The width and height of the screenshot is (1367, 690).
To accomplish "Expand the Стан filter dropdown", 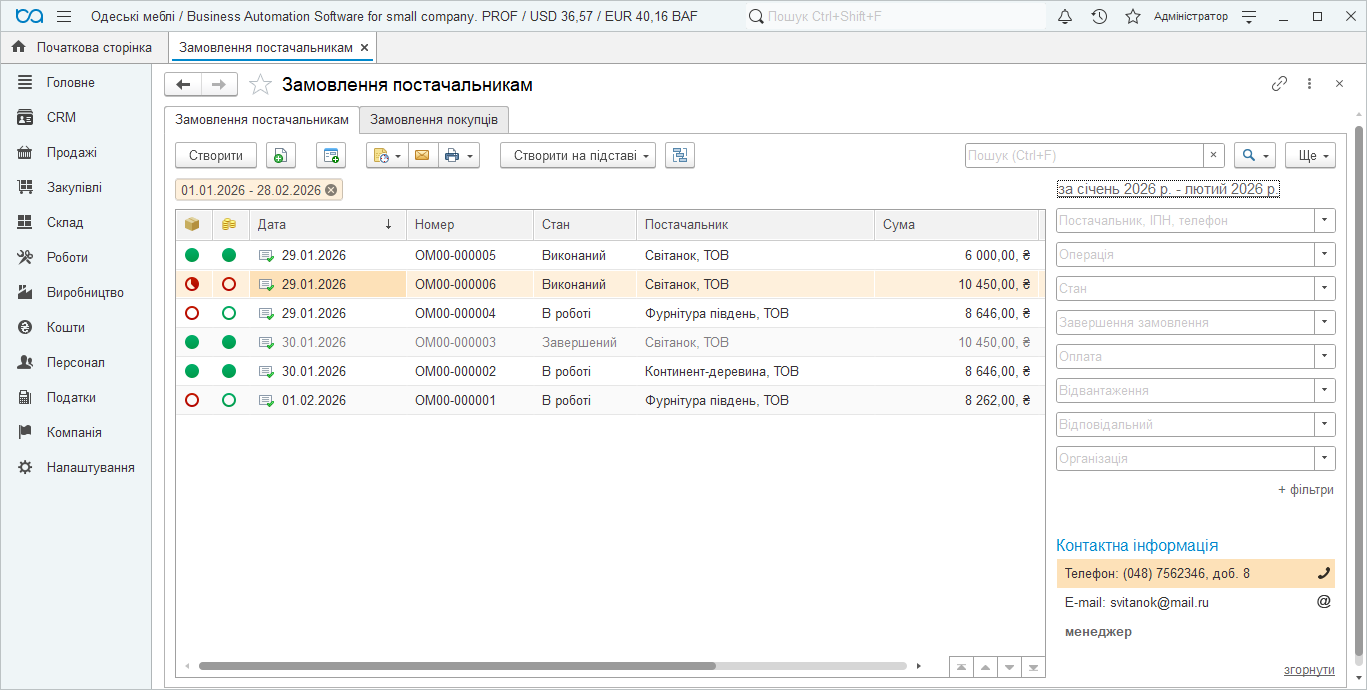I will pos(1325,288).
